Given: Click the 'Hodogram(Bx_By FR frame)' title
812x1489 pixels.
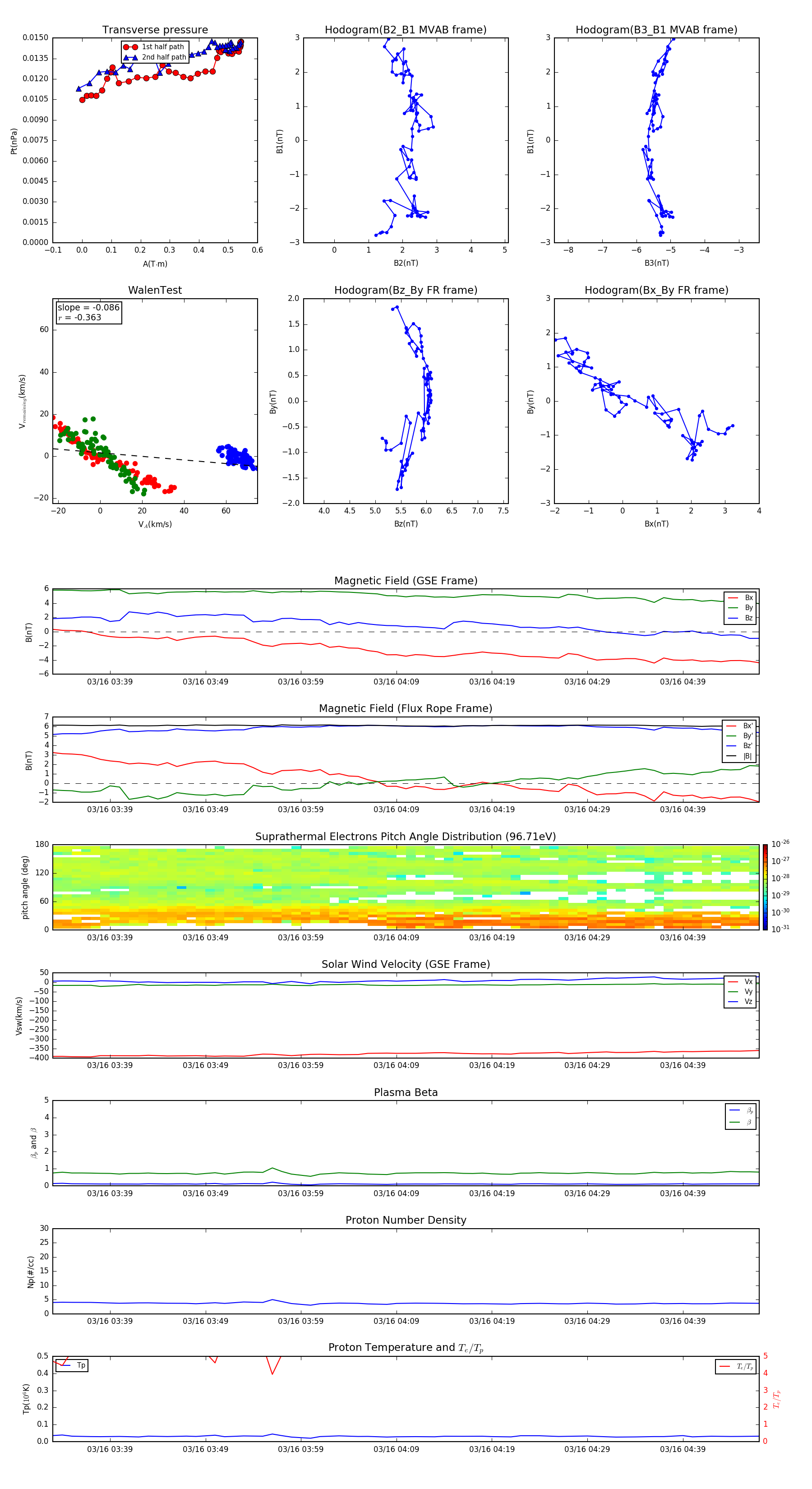Looking at the screenshot, I should (x=656, y=290).
